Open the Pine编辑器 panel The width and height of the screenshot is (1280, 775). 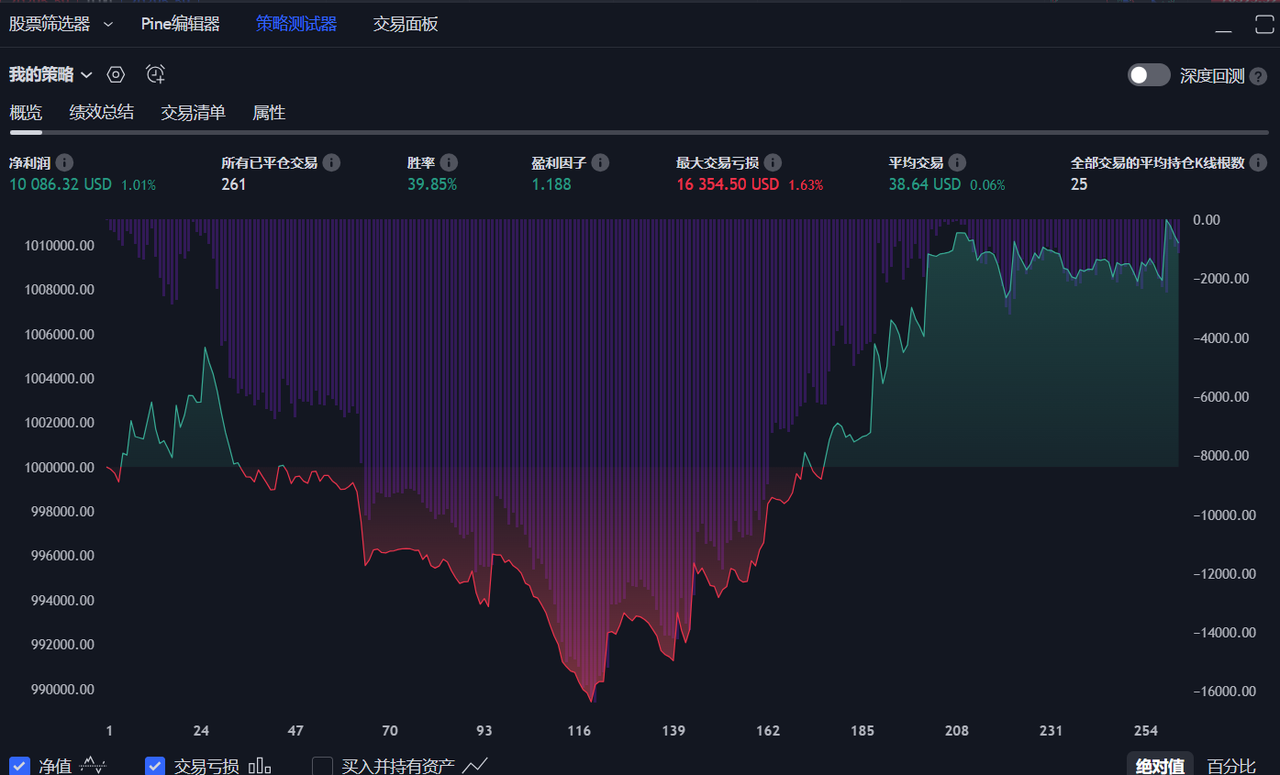(180, 24)
